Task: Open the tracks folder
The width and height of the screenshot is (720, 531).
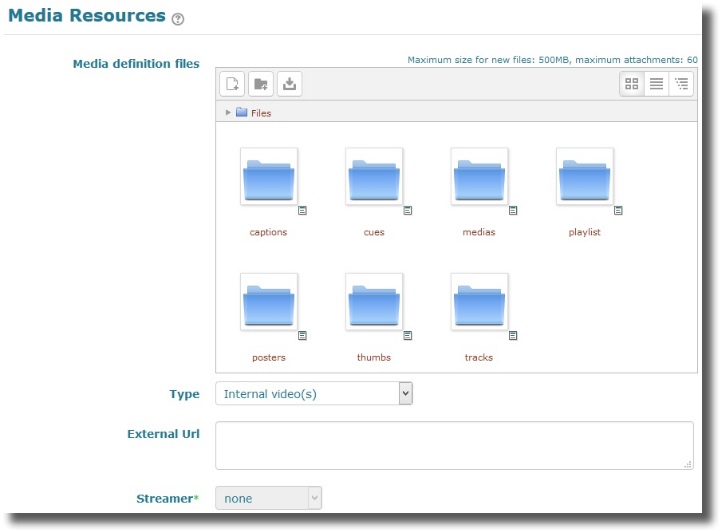Action: coord(479,303)
